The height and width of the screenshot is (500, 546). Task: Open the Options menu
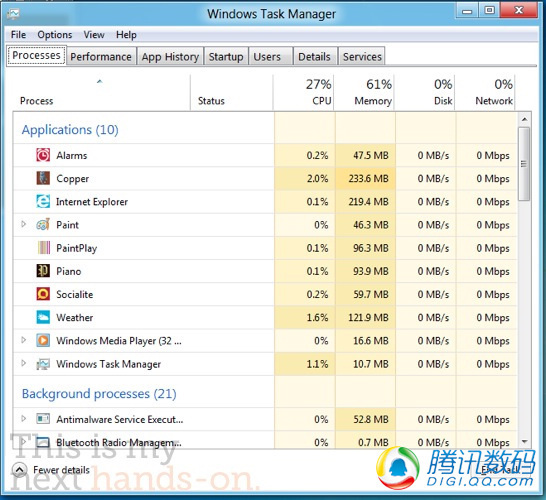pos(55,35)
